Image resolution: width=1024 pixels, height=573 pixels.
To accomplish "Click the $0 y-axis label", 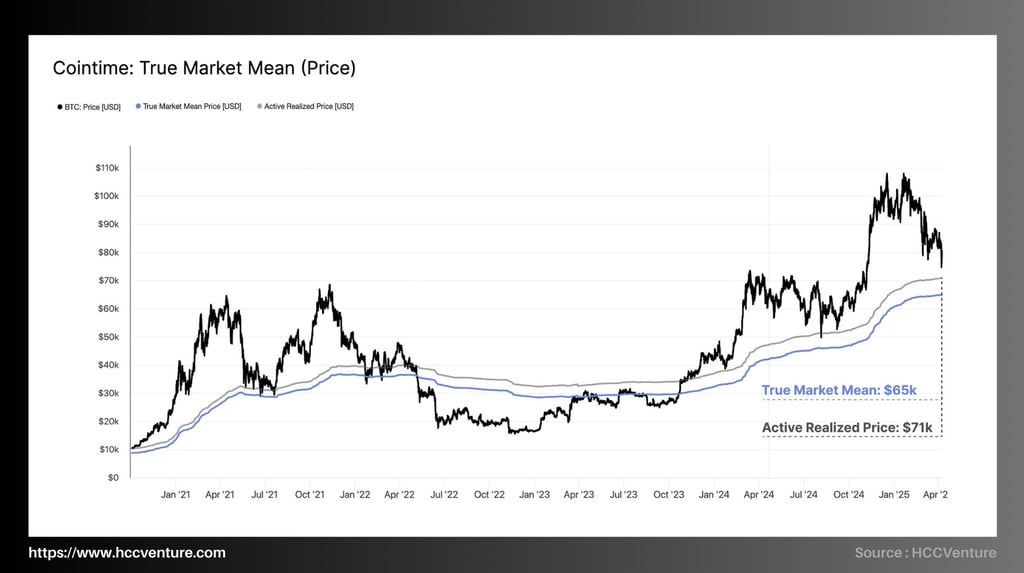I will click(114, 478).
